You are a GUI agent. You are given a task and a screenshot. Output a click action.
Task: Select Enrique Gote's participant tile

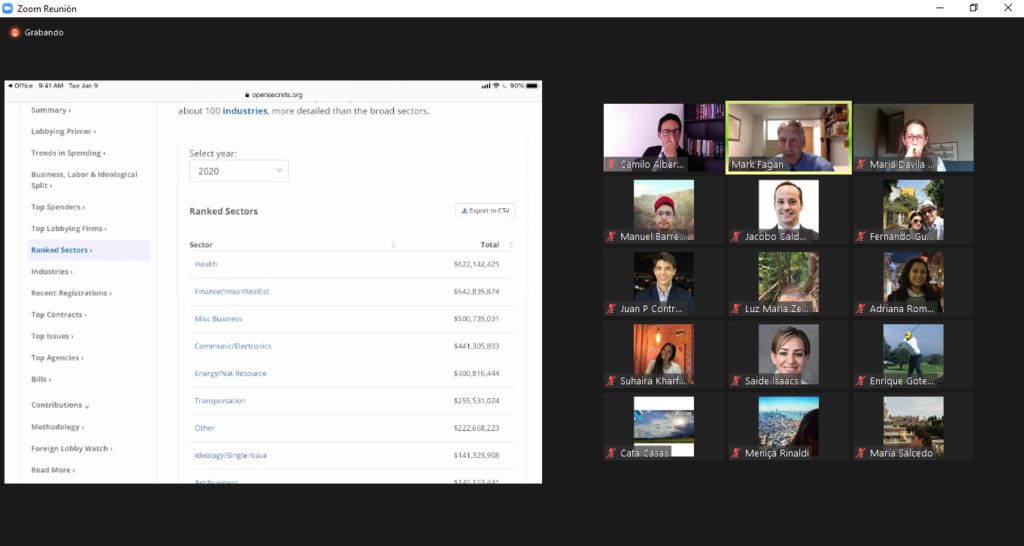913,355
